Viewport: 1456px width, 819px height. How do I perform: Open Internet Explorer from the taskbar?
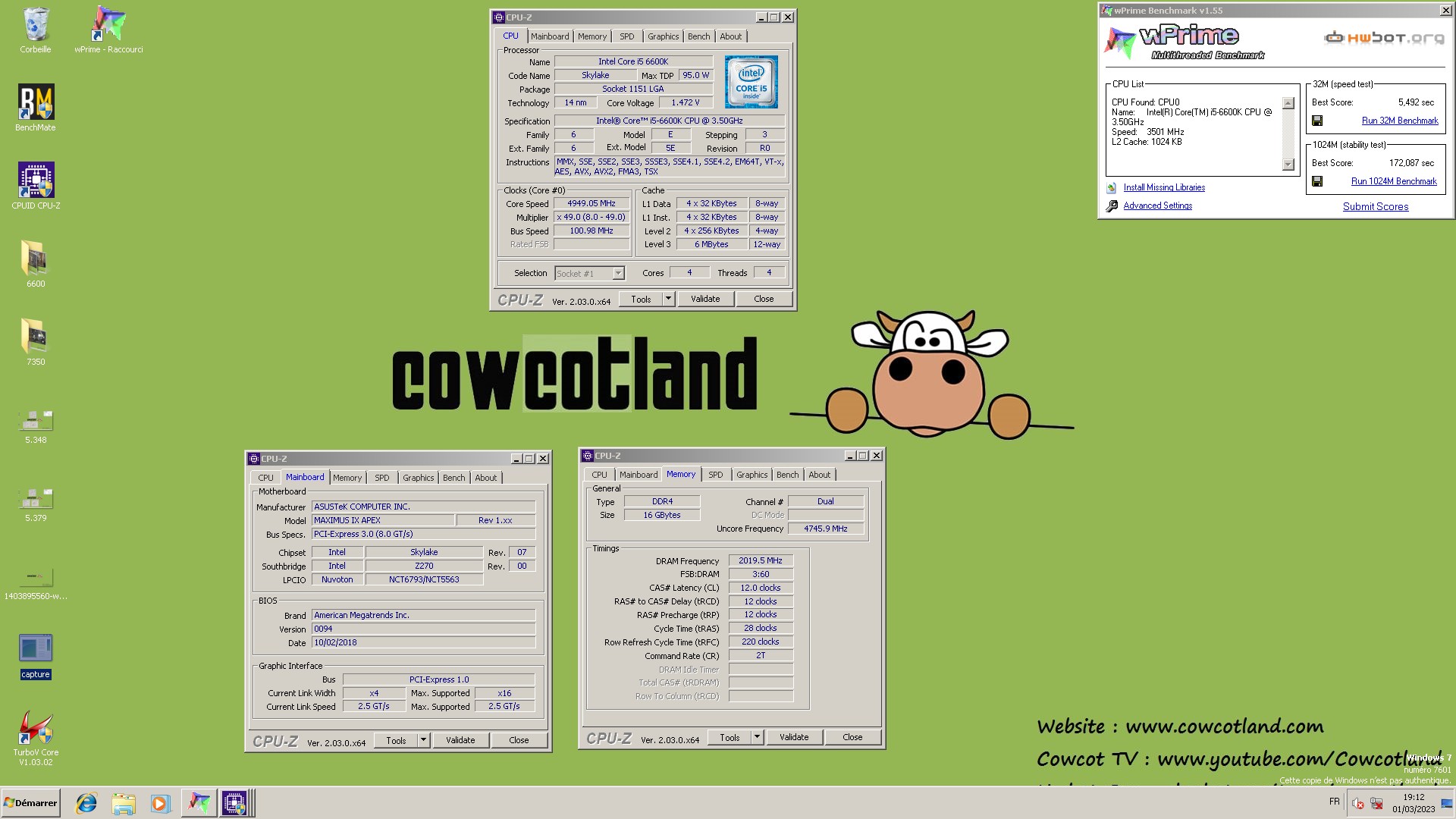(x=86, y=803)
